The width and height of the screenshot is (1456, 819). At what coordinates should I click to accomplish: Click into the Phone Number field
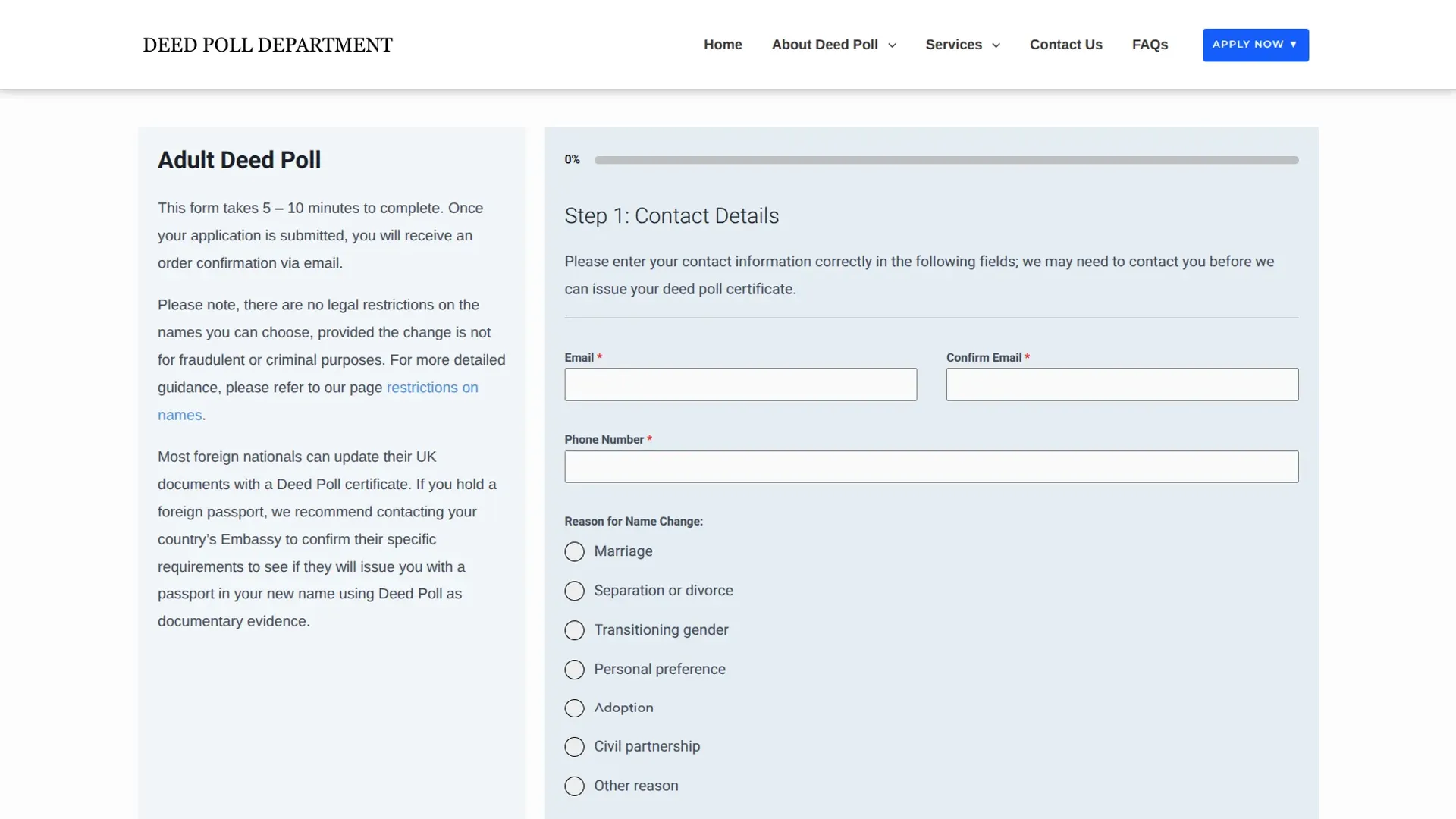[x=931, y=467]
